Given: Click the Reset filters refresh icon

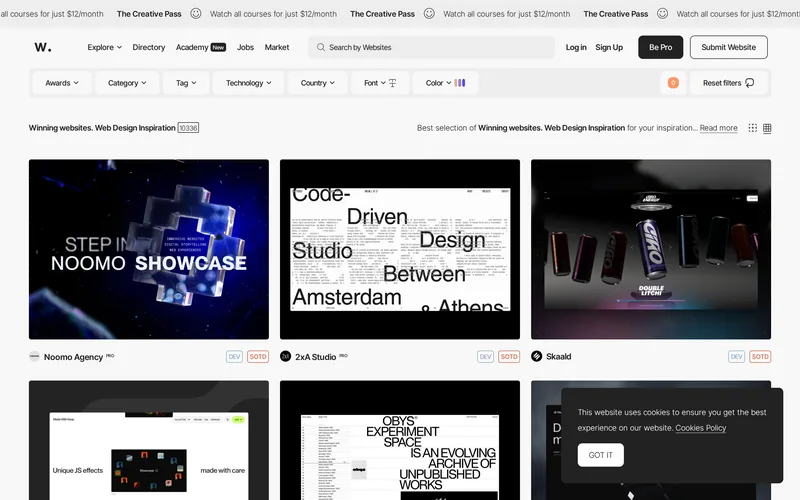Looking at the screenshot, I should click(749, 83).
